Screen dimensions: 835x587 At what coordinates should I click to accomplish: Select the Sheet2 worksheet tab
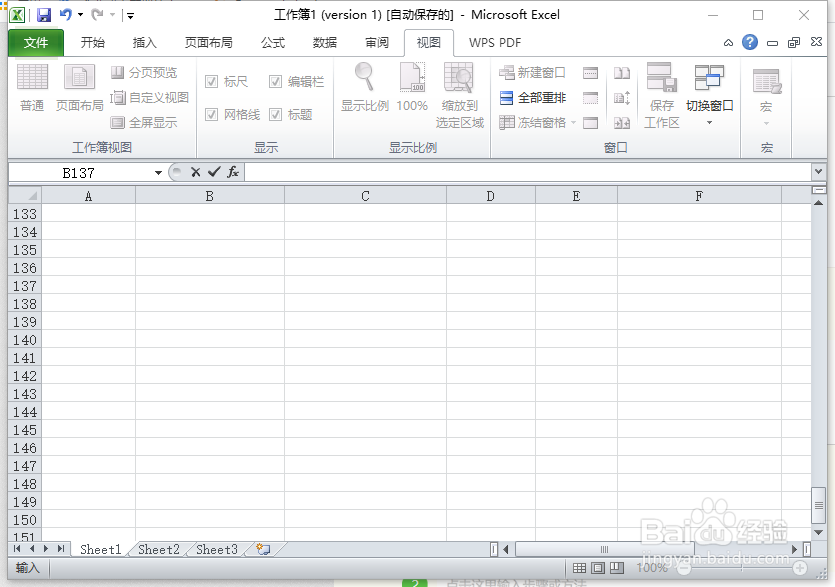[x=157, y=549]
